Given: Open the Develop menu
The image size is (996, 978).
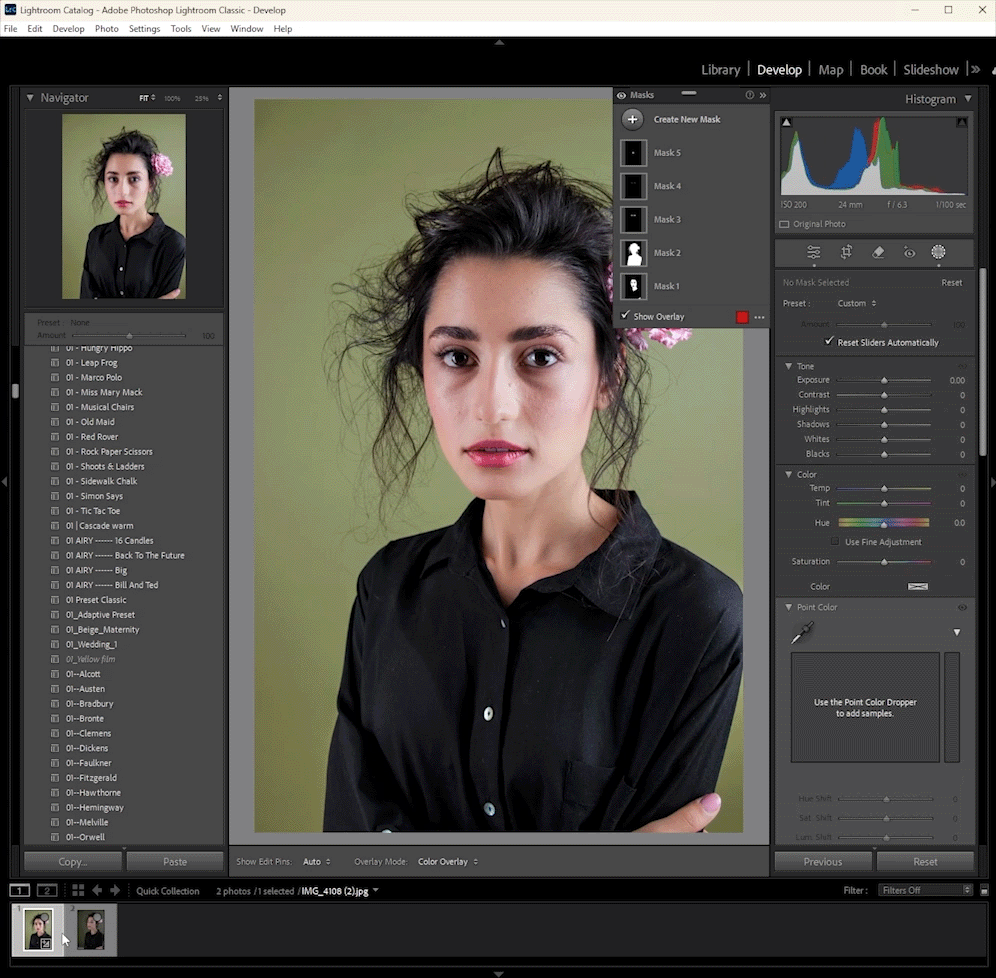Looking at the screenshot, I should (x=68, y=29).
